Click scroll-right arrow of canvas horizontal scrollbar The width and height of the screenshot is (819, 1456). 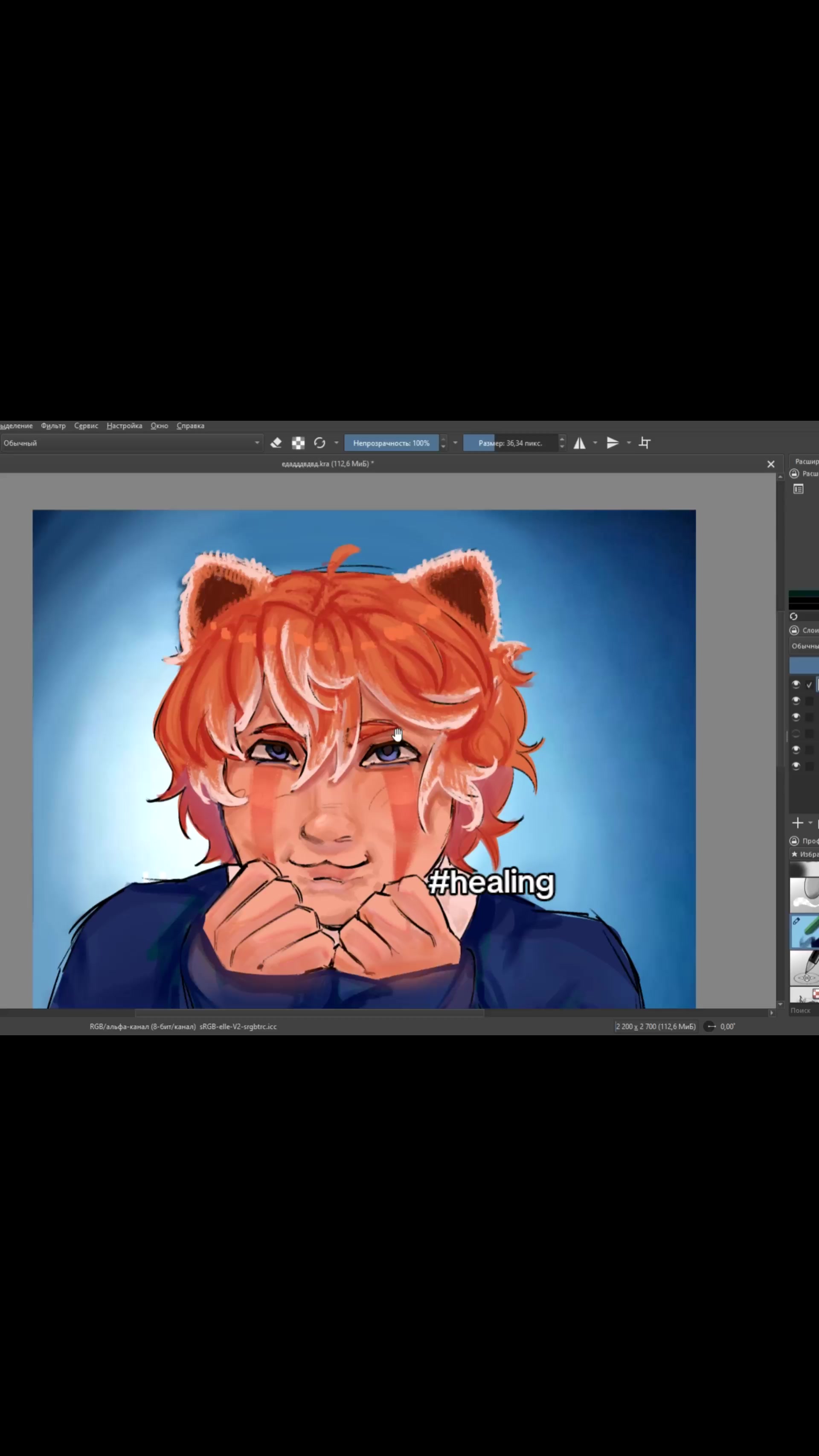[x=772, y=1013]
